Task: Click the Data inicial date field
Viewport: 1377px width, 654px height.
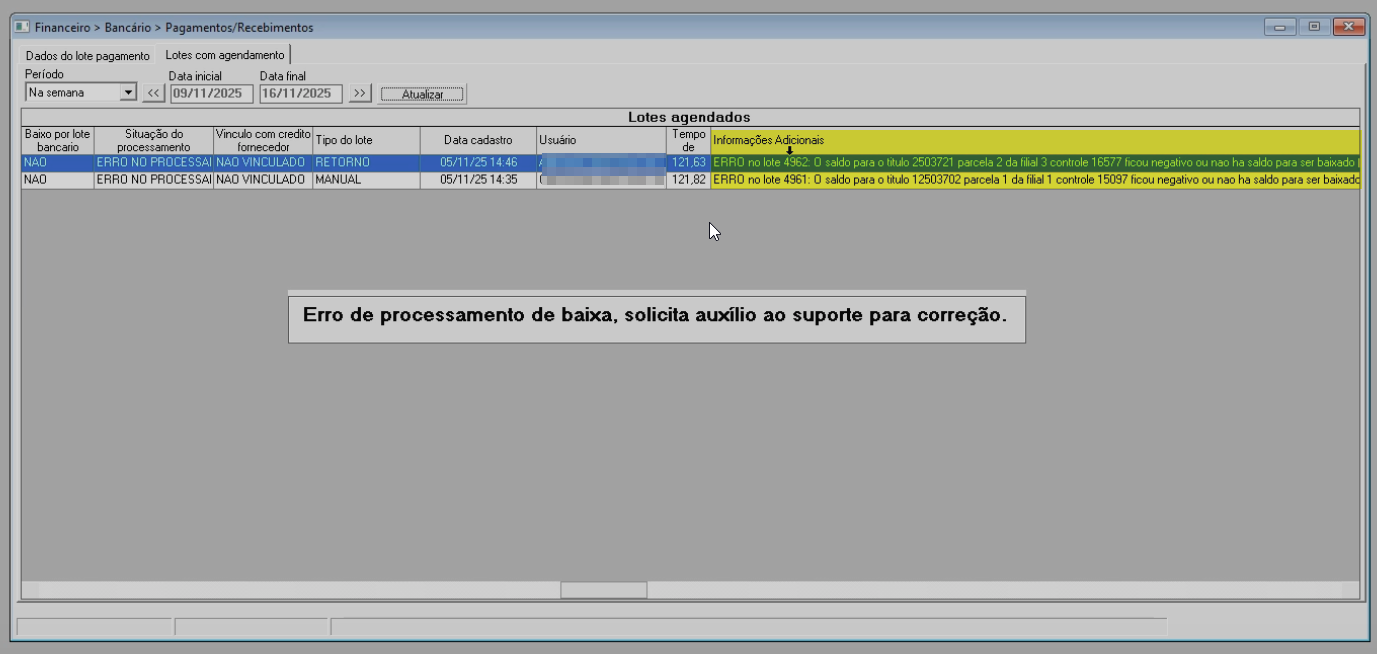Action: pyautogui.click(x=211, y=93)
